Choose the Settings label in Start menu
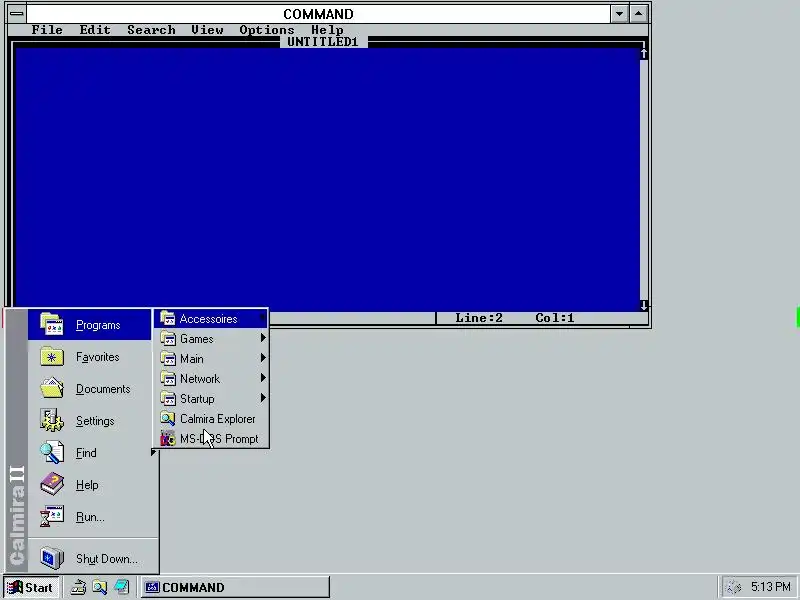800x600 pixels. click(95, 421)
